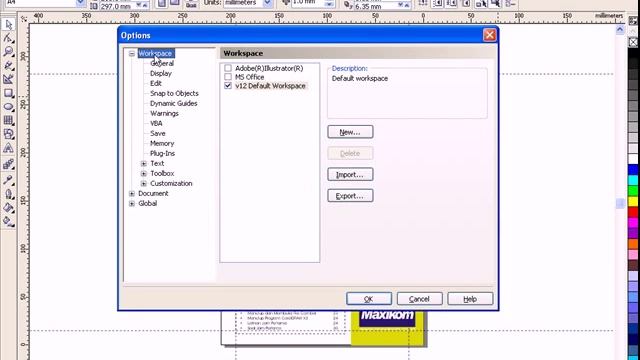
Task: Close the Options dialog with the X
Action: 489,35
